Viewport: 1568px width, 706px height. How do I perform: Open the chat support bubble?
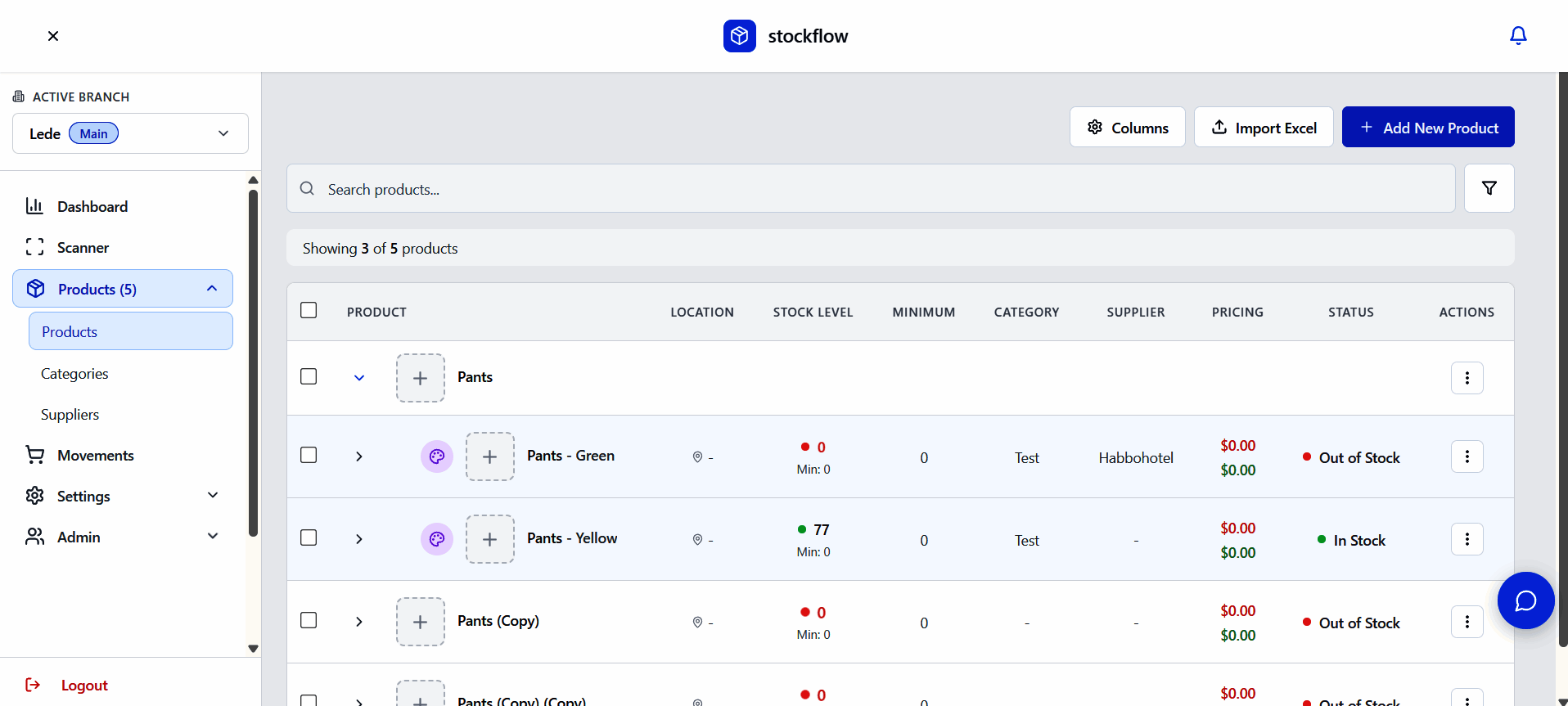(1525, 600)
